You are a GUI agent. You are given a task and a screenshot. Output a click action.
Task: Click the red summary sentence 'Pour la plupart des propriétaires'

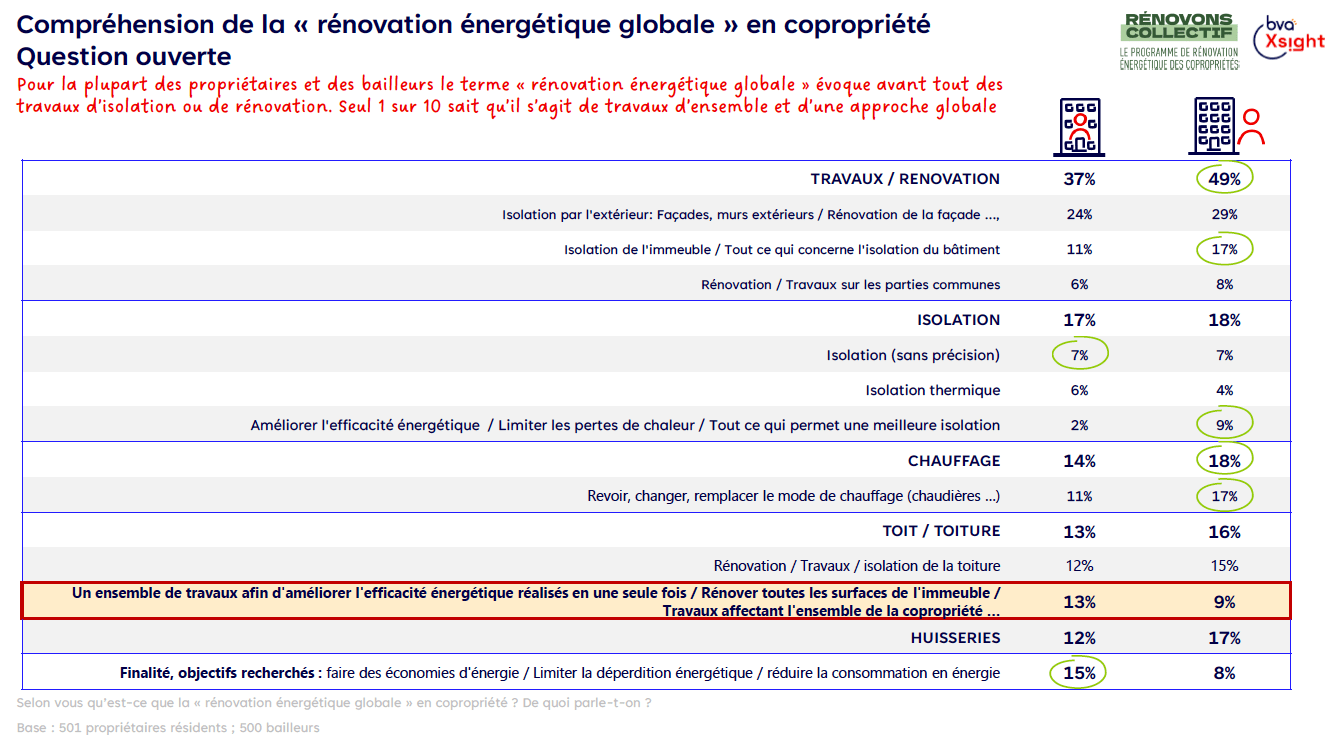tap(510, 96)
